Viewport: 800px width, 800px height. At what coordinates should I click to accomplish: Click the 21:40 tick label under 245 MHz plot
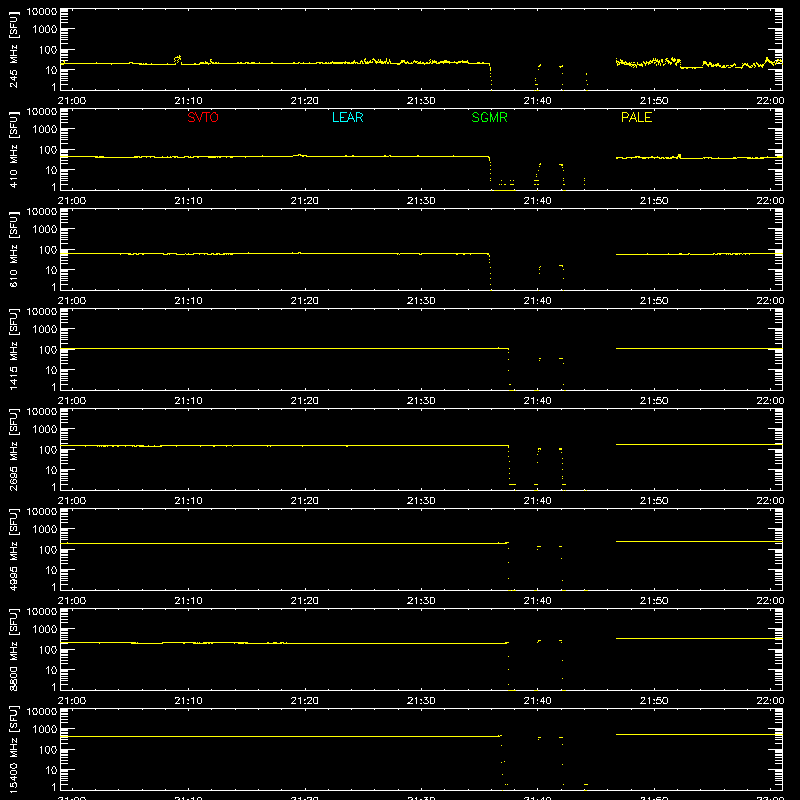point(537,101)
